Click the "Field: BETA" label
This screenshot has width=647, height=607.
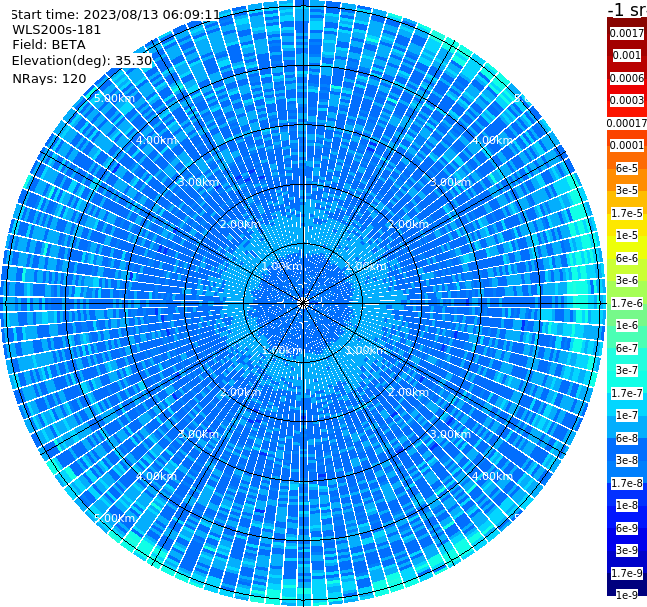49,45
